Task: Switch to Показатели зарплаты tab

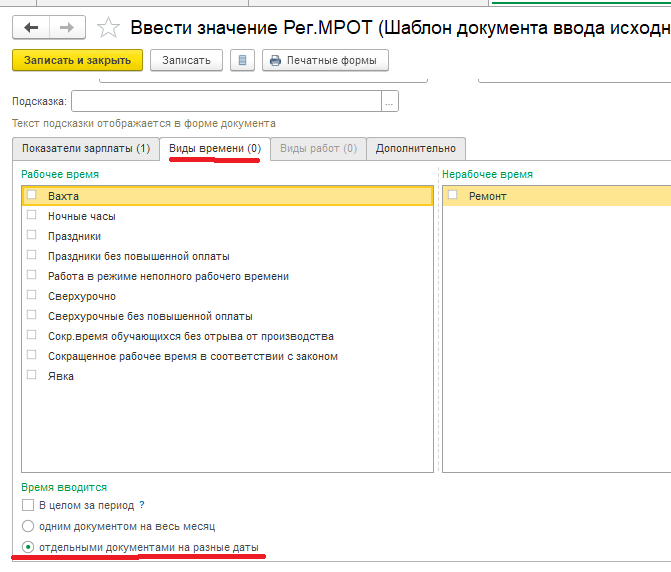Action: pyautogui.click(x=86, y=149)
